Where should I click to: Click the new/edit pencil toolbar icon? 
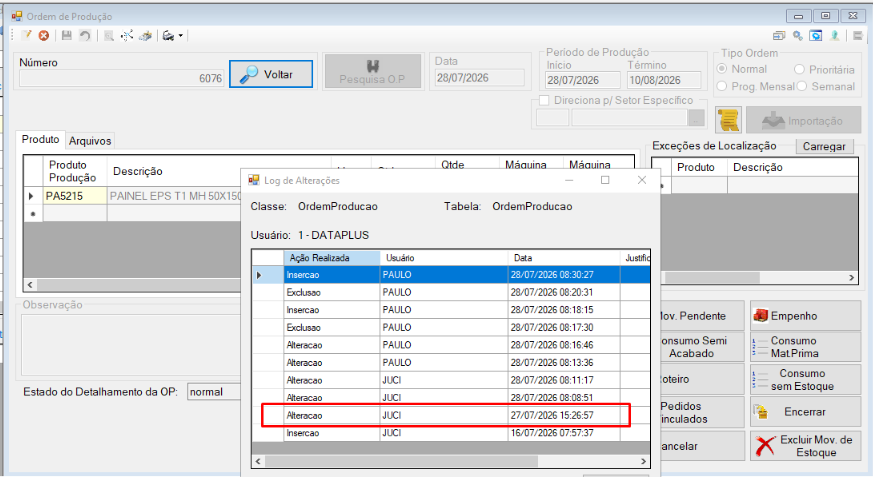(x=26, y=36)
